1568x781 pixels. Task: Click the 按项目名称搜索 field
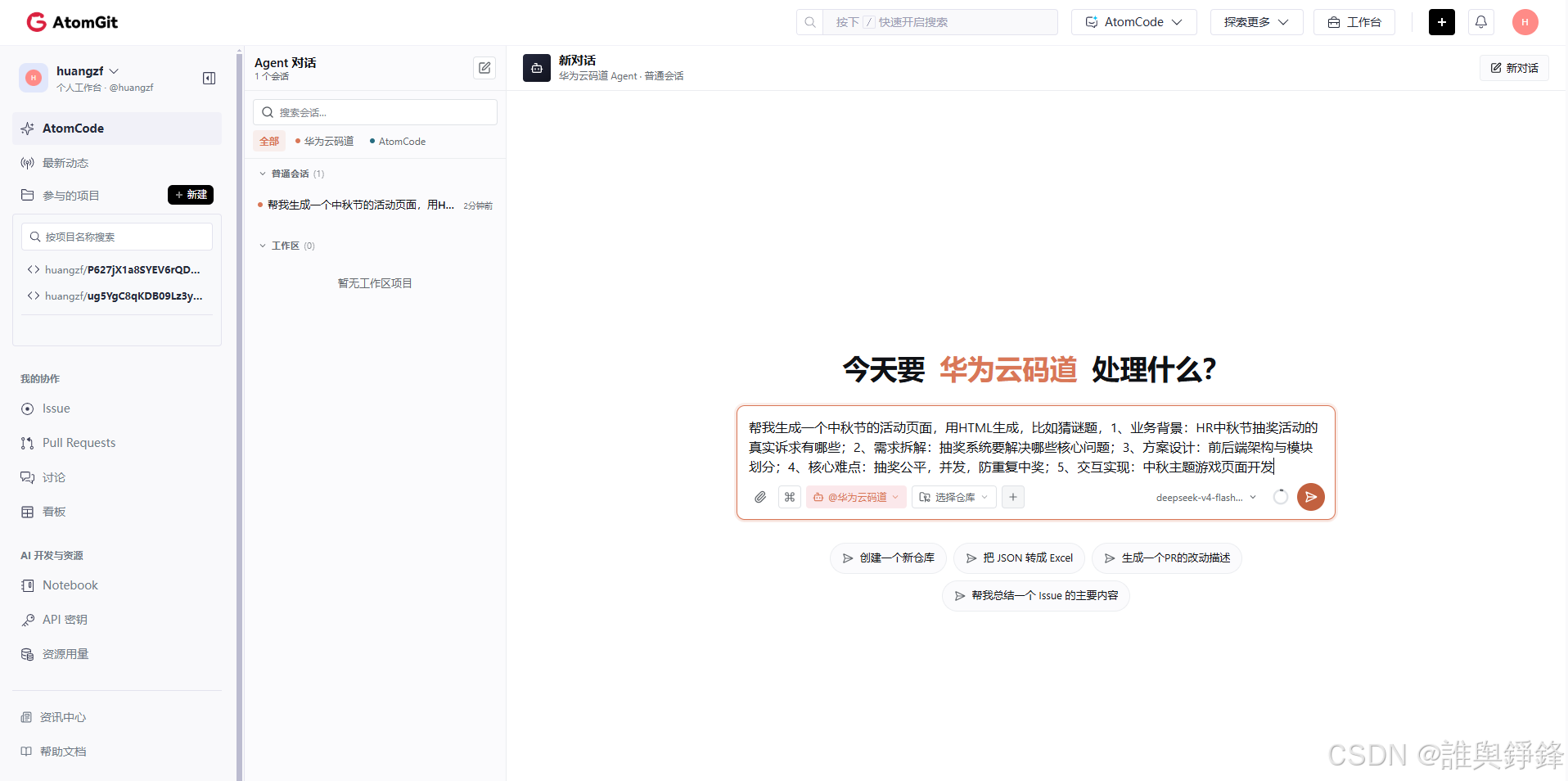117,237
